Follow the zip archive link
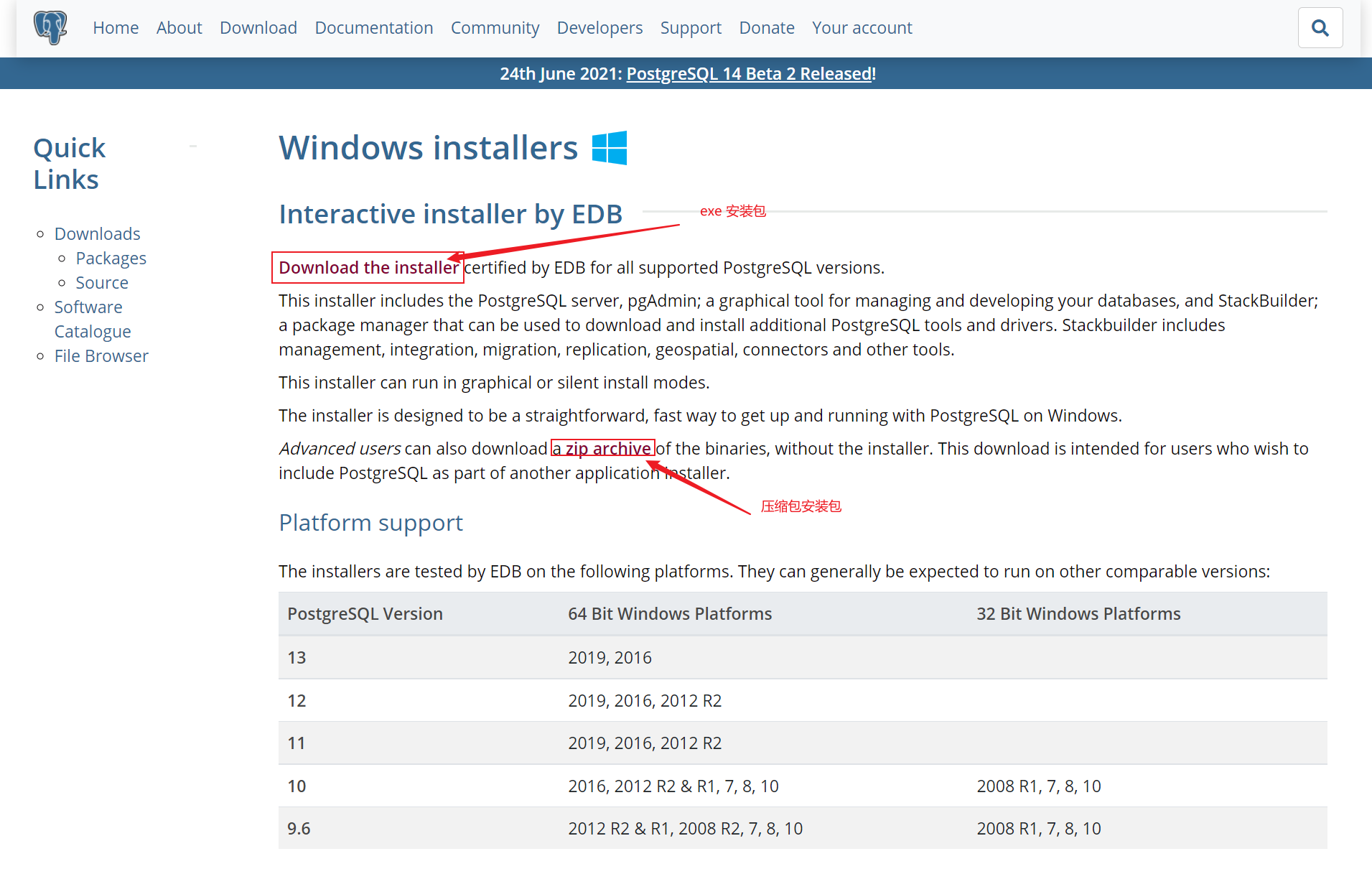Viewport: 1372px width, 869px height. point(602,449)
